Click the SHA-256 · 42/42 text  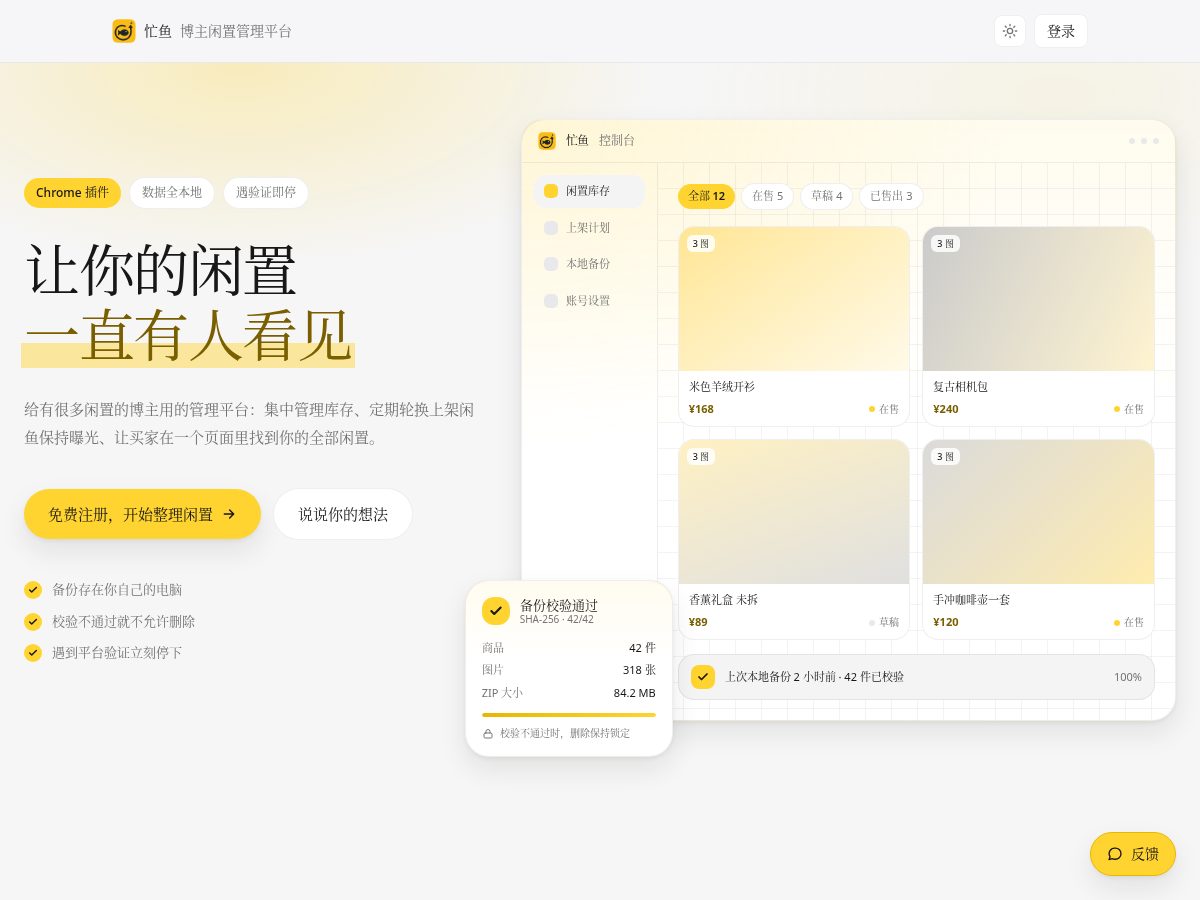click(x=557, y=619)
